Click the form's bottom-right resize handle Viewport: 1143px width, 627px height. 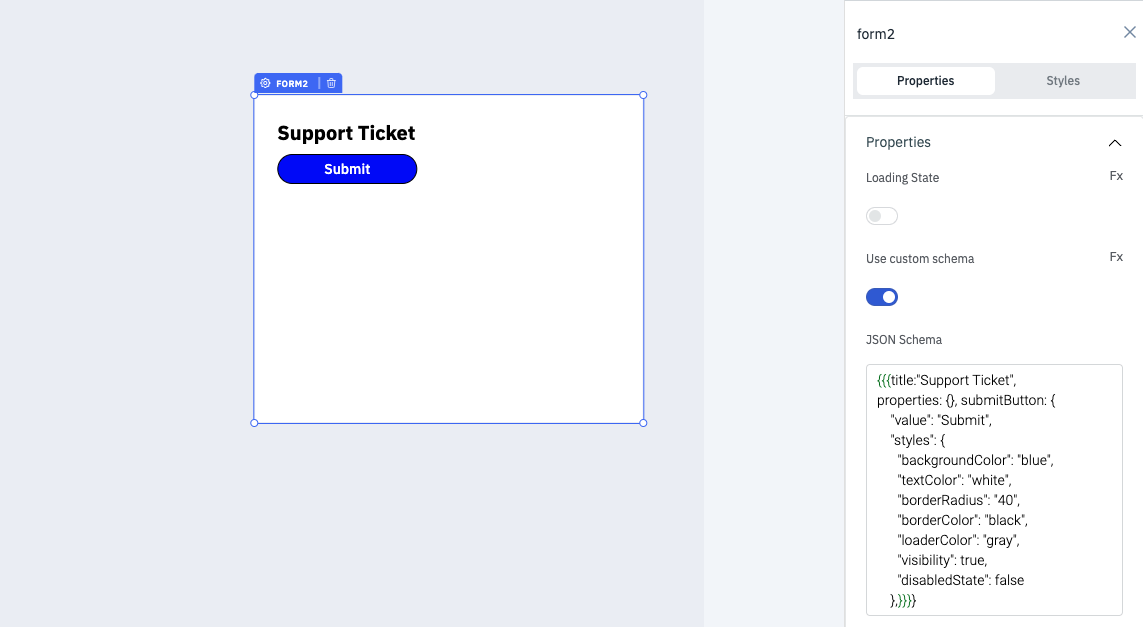click(643, 423)
